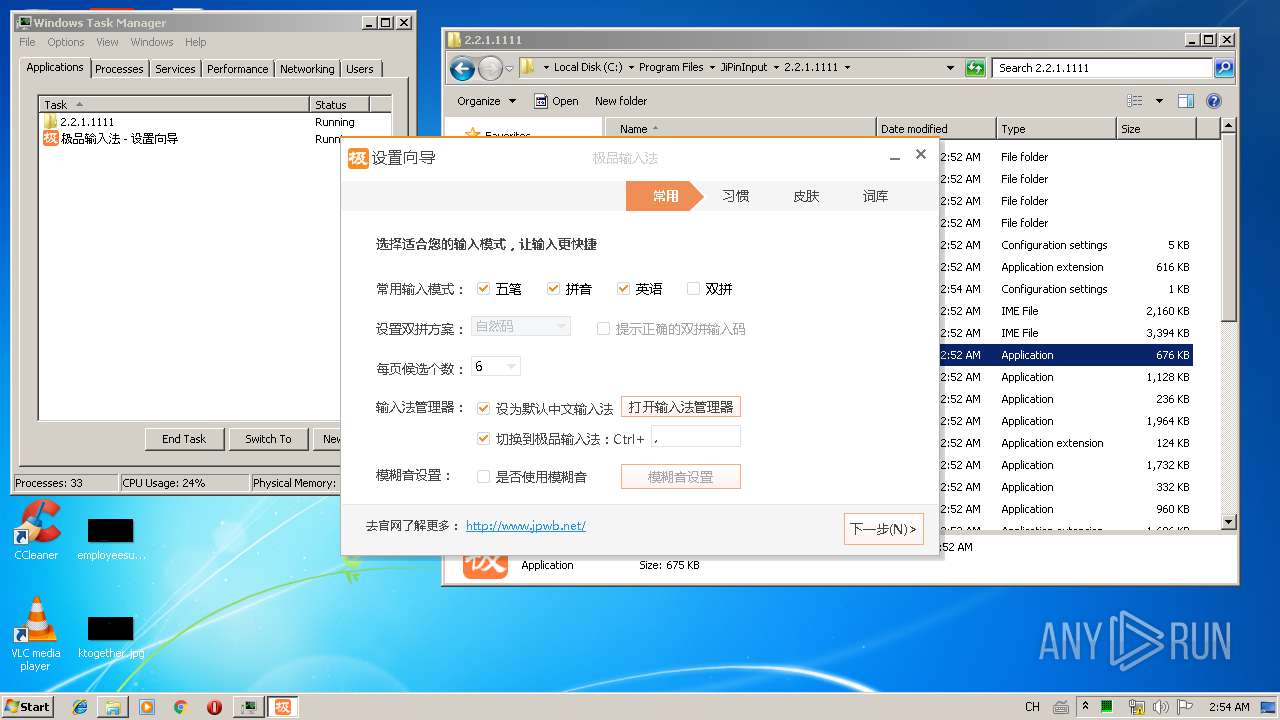Click the orange JiPin logo in wizard title
Viewport: 1280px width, 720px height.
tap(358, 158)
